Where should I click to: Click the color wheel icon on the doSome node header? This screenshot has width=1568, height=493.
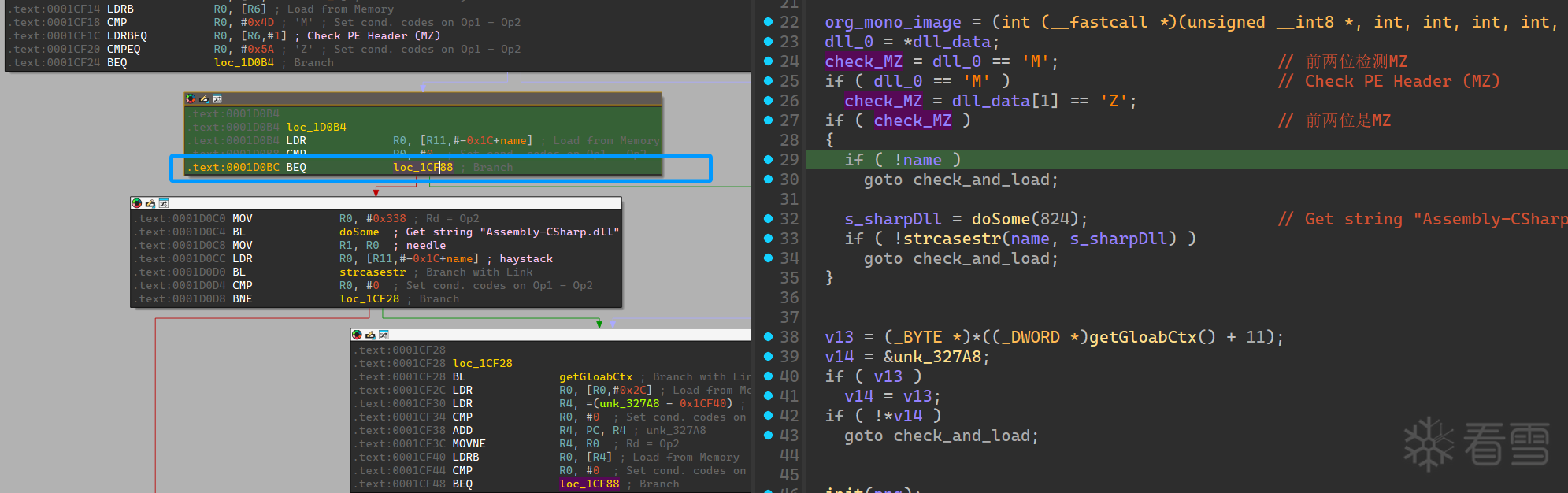137,203
